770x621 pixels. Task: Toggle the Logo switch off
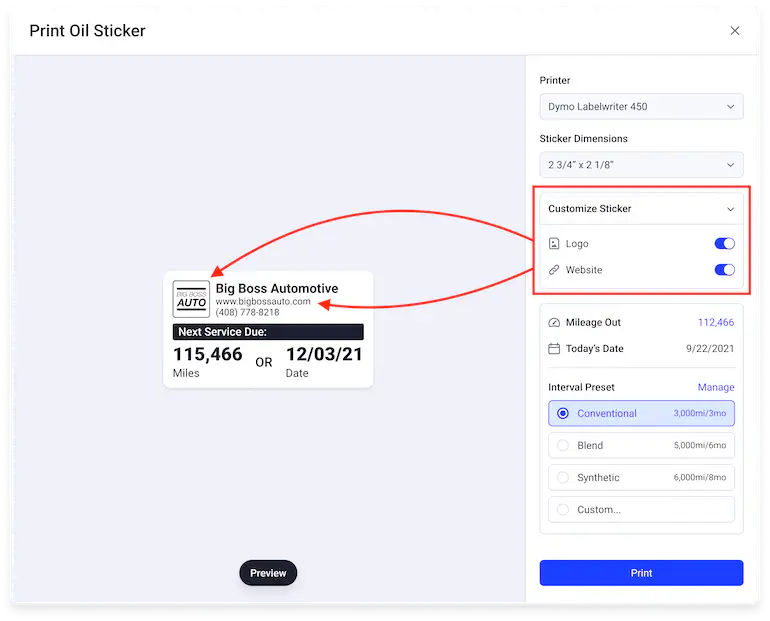[x=724, y=244]
